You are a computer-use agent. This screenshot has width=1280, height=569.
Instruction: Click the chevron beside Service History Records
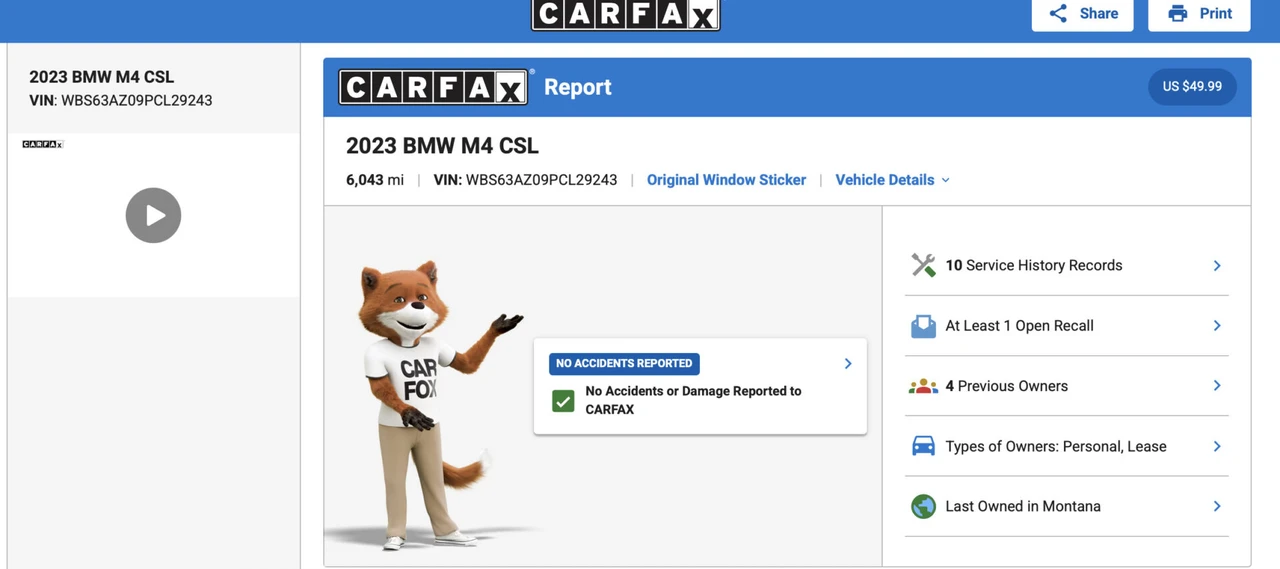[x=1217, y=265]
